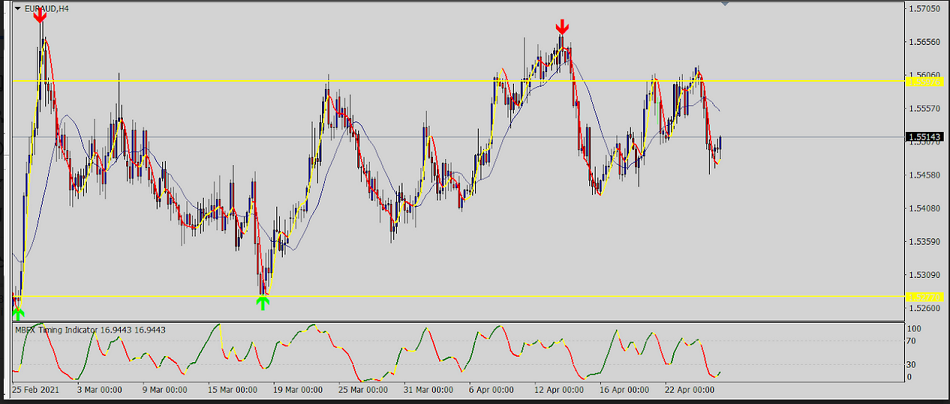Click the 100 level on indicator scale
Image resolution: width=950 pixels, height=404 pixels.
(x=913, y=328)
